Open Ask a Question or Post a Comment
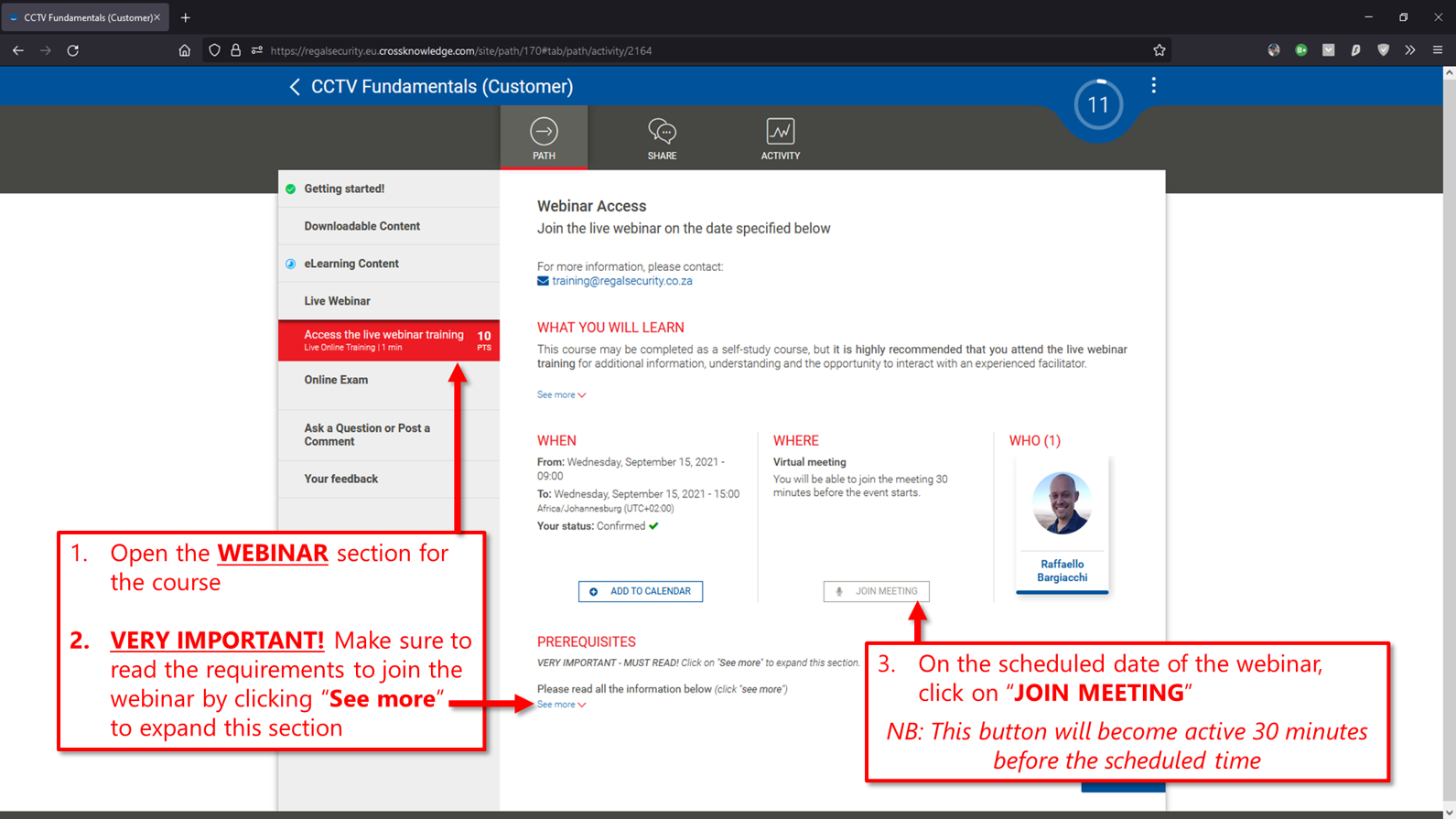 coord(389,435)
